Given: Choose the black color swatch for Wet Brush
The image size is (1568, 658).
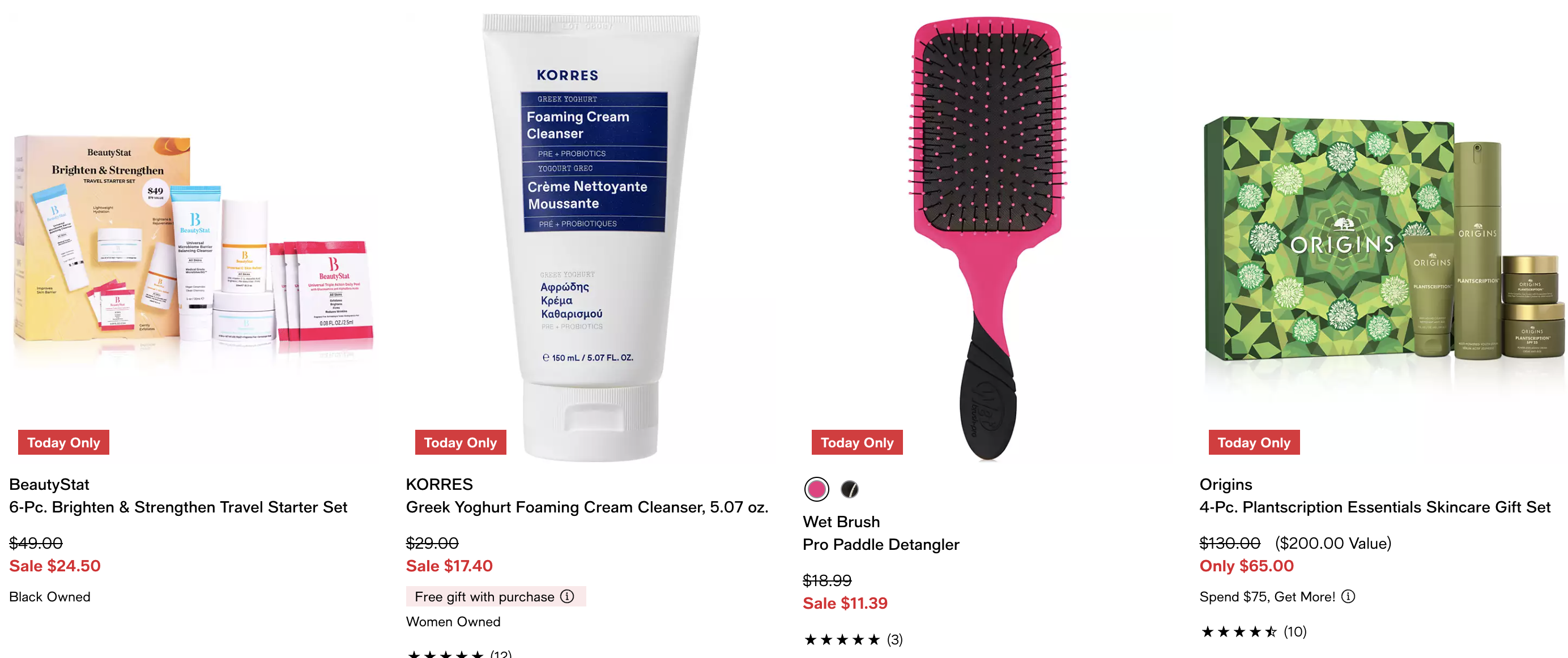Looking at the screenshot, I should coord(849,489).
